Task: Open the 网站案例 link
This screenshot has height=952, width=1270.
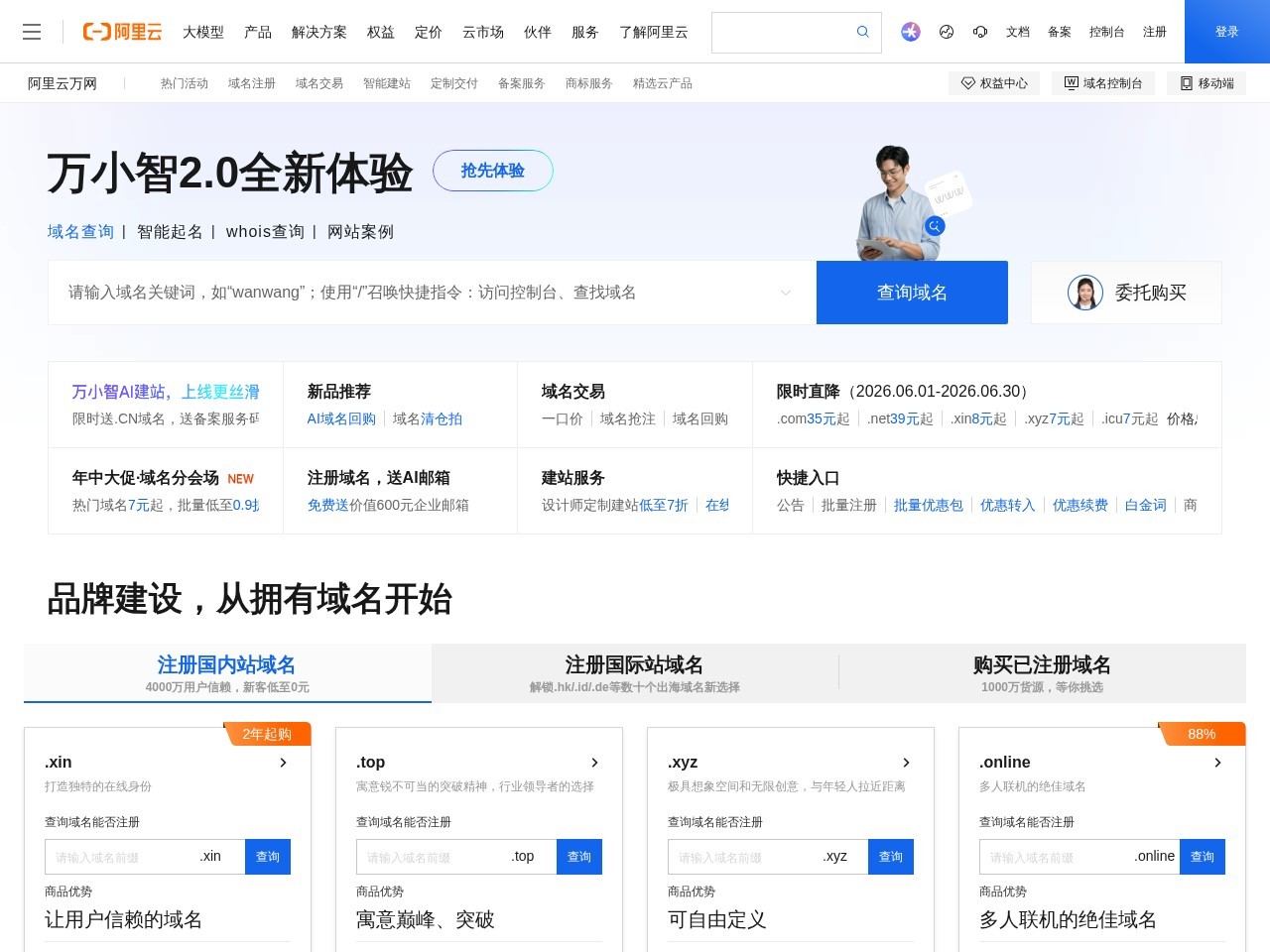Action: tap(360, 232)
